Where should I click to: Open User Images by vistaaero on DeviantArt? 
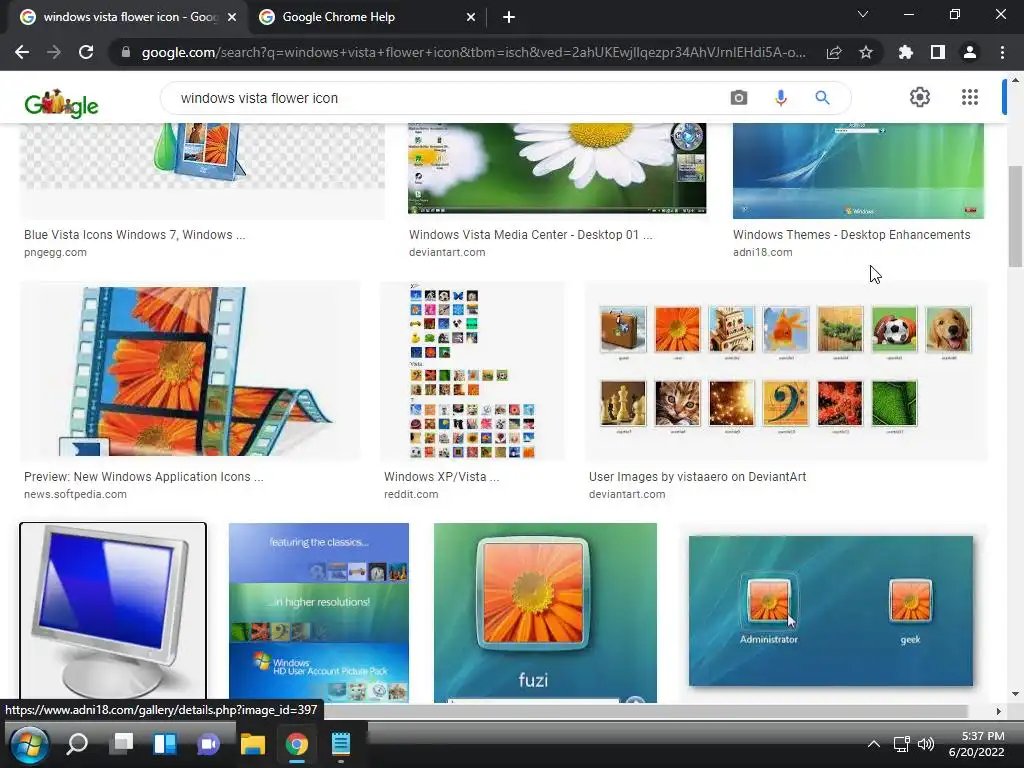coord(697,477)
